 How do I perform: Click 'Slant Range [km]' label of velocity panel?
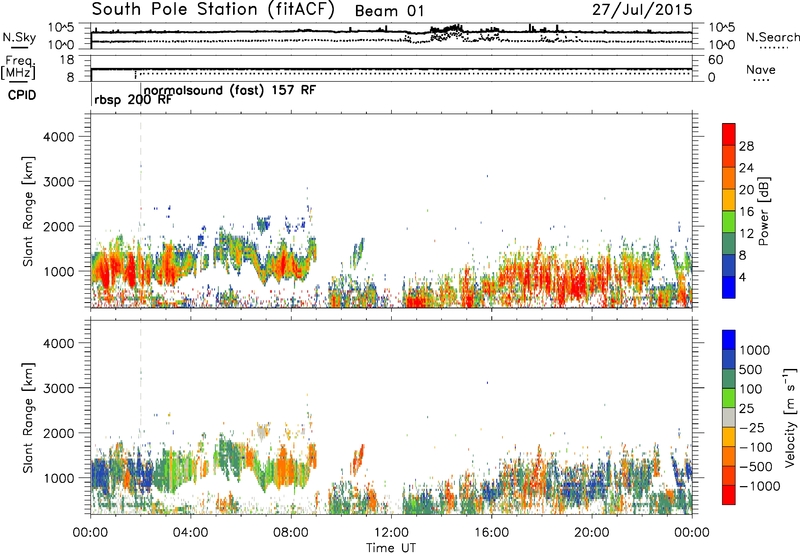[x=28, y=418]
